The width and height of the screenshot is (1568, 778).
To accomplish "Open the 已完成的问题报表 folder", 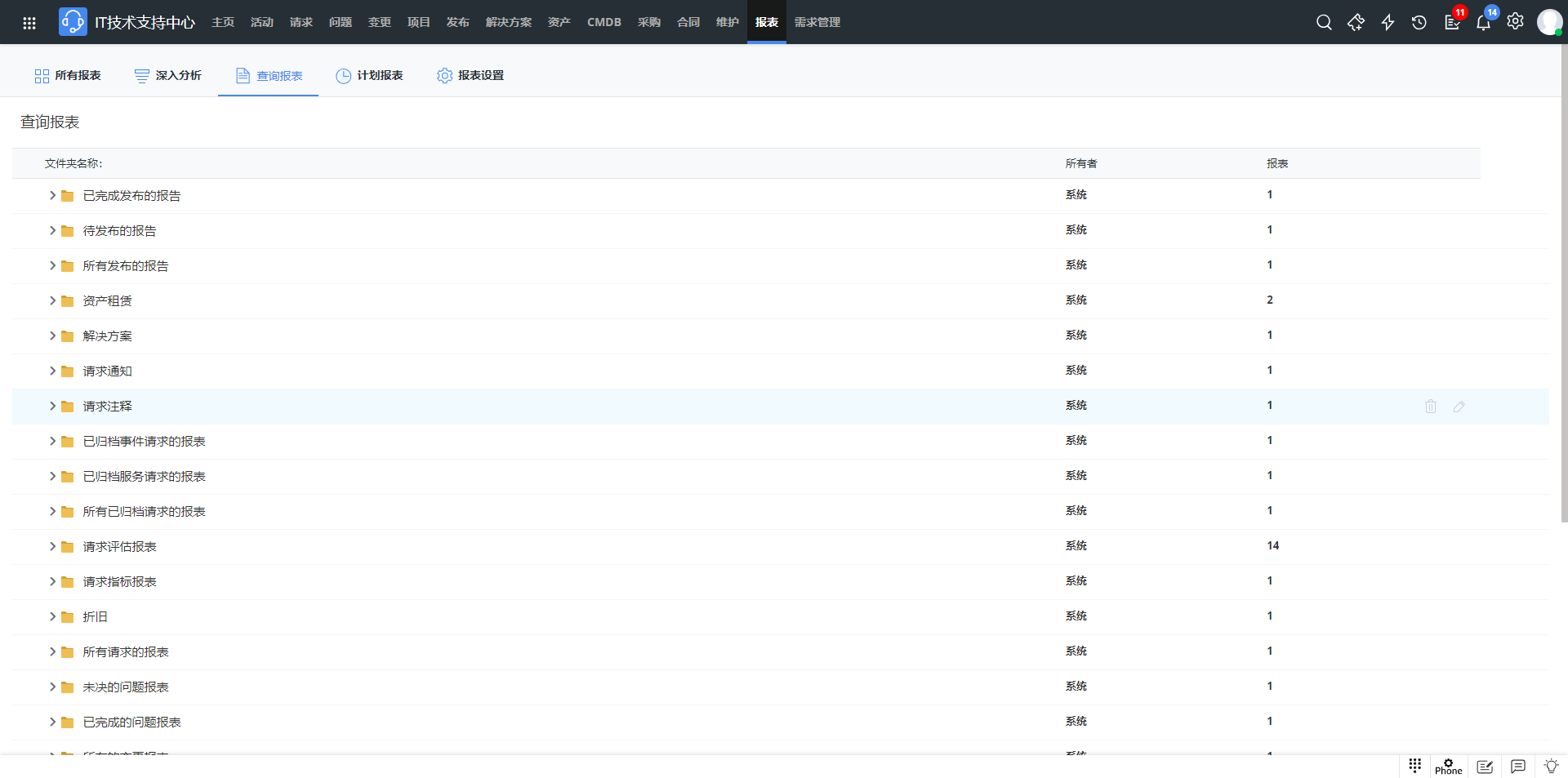I will click(131, 722).
